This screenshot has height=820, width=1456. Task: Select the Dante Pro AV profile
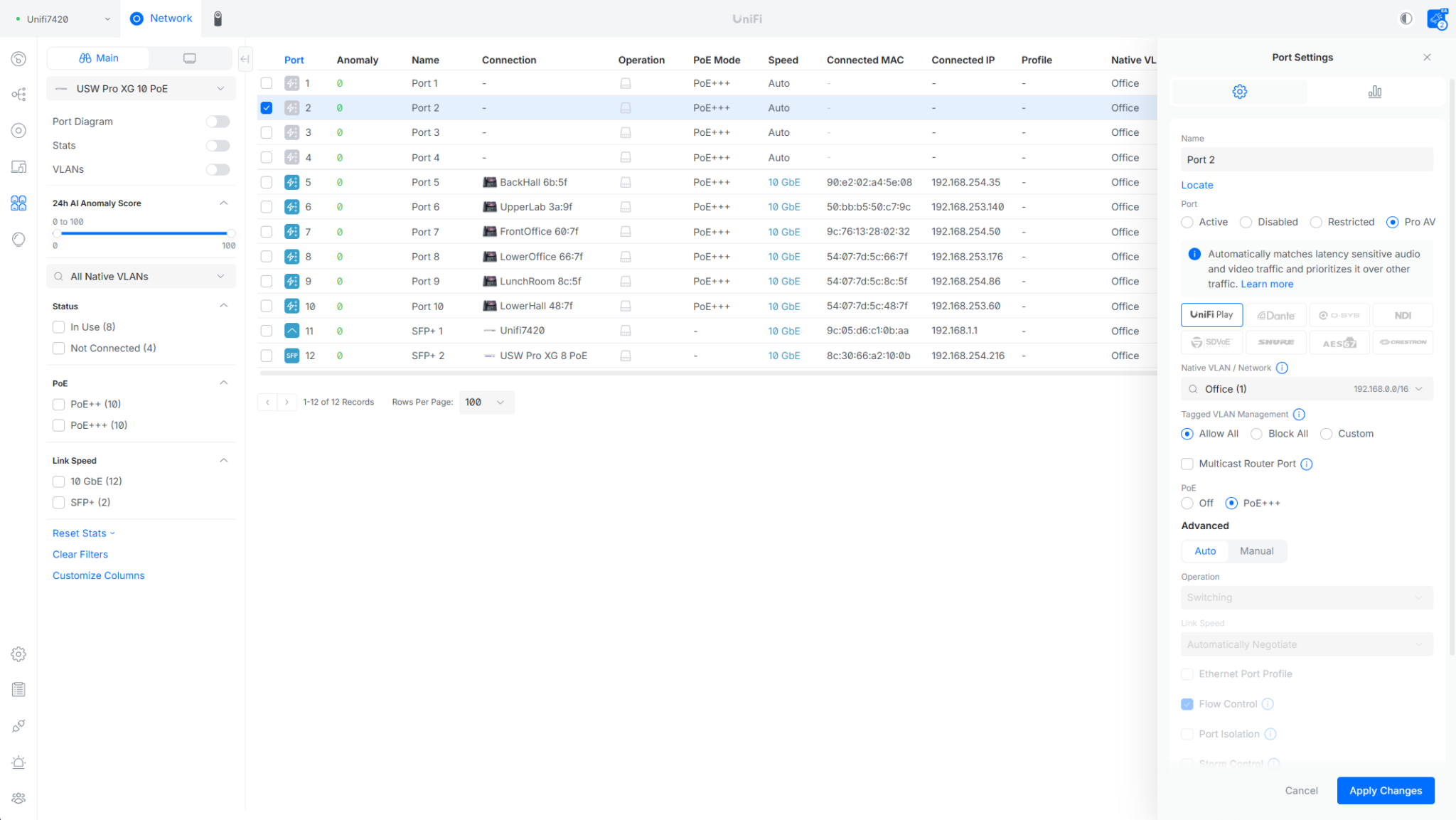point(1275,315)
